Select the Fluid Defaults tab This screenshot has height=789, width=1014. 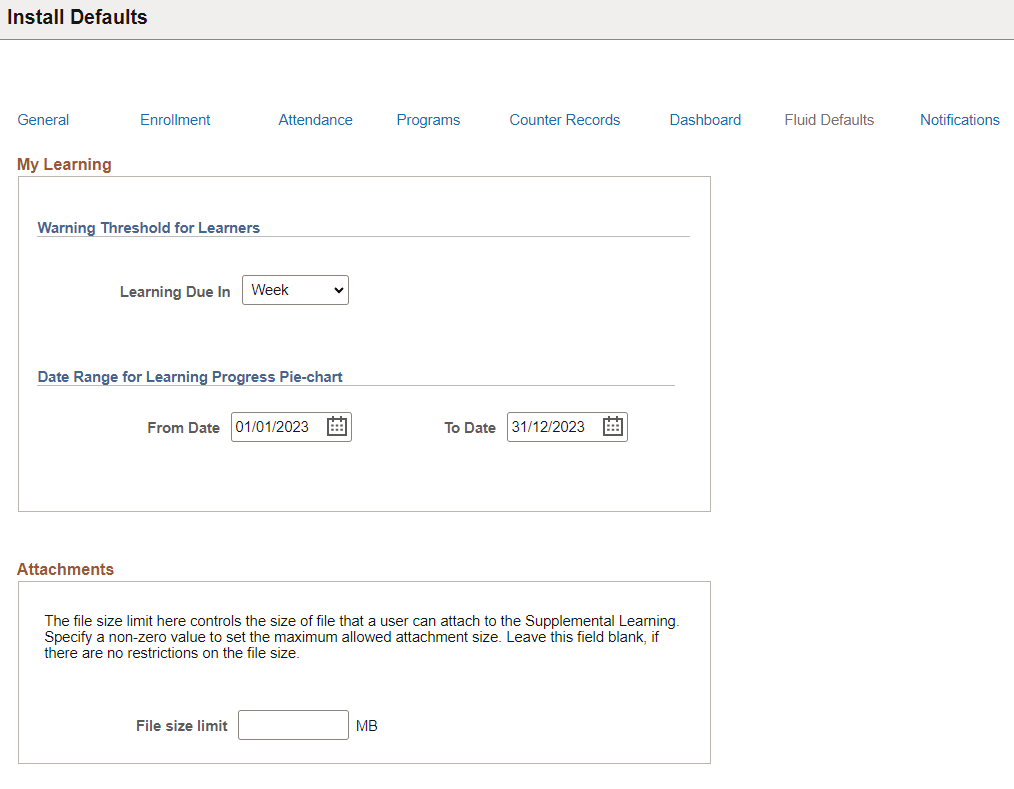(829, 120)
